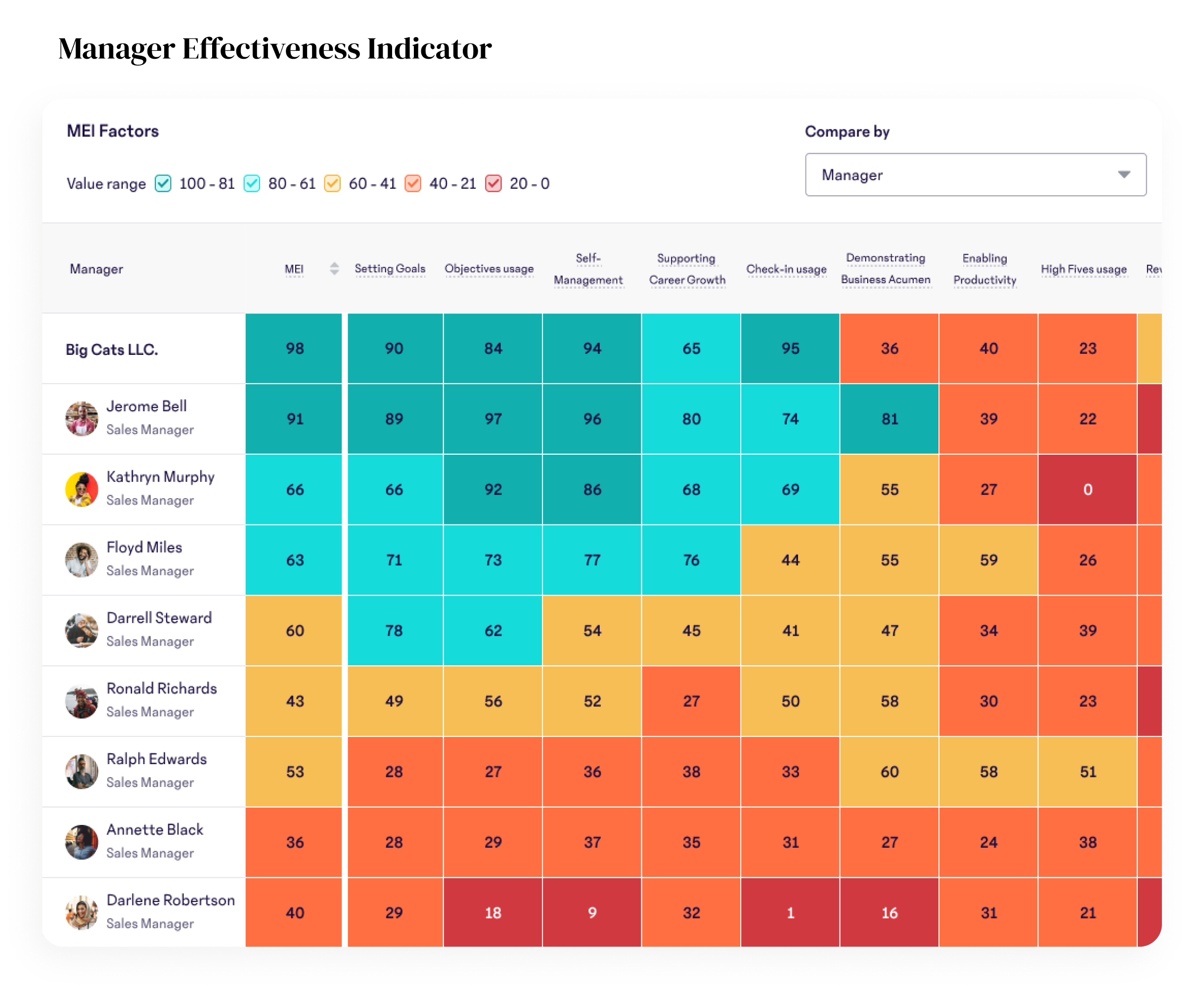Toggle the 60 - 41 value range checkbox
Viewport: 1204px width, 991px height.
click(x=332, y=183)
